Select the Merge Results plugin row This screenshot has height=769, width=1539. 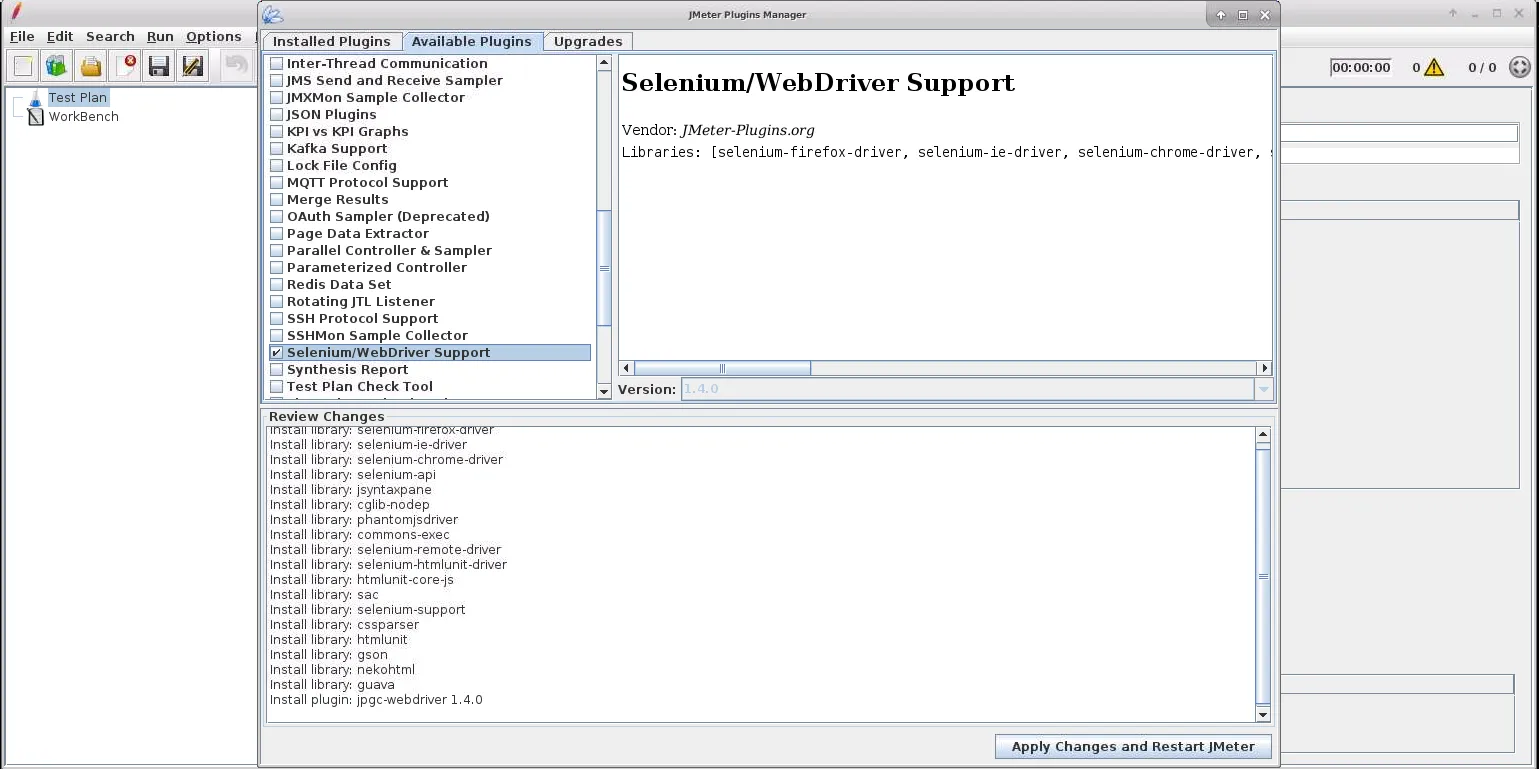click(430, 200)
